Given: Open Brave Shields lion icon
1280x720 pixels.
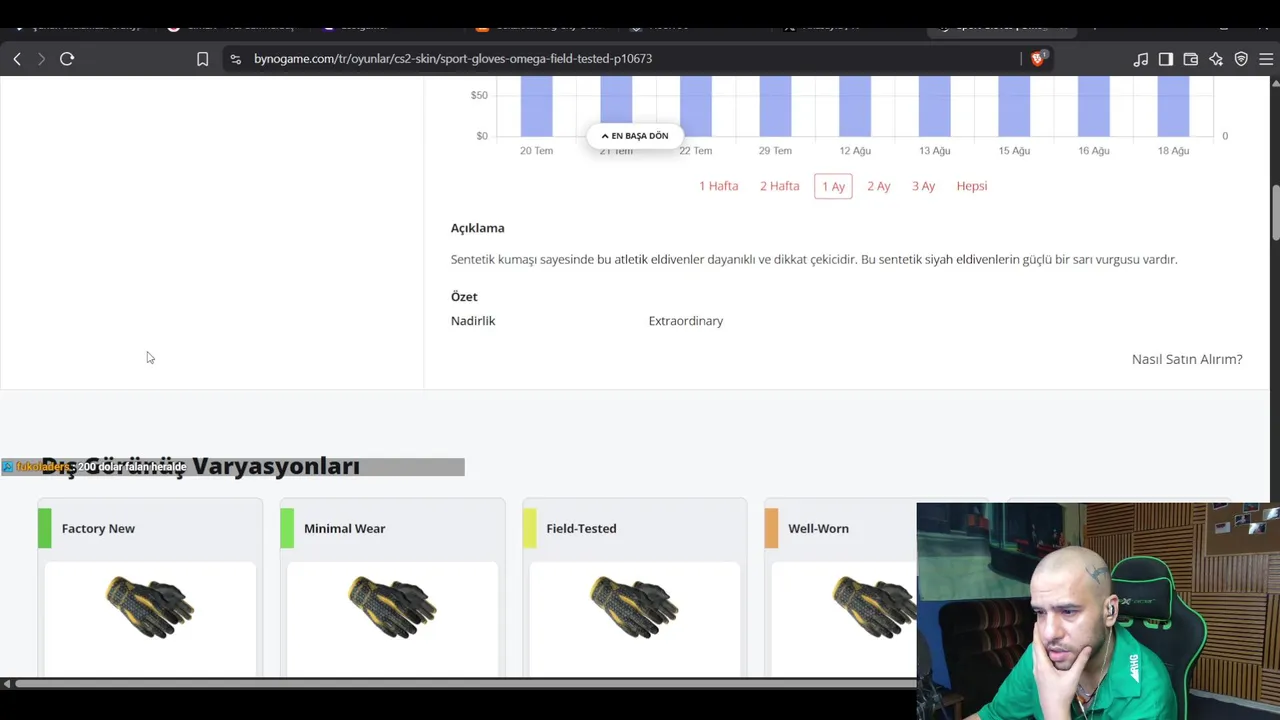Looking at the screenshot, I should (1037, 59).
